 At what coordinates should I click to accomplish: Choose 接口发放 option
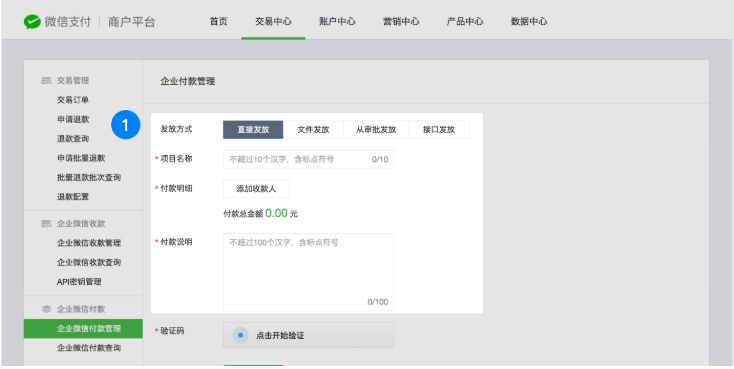tap(439, 130)
